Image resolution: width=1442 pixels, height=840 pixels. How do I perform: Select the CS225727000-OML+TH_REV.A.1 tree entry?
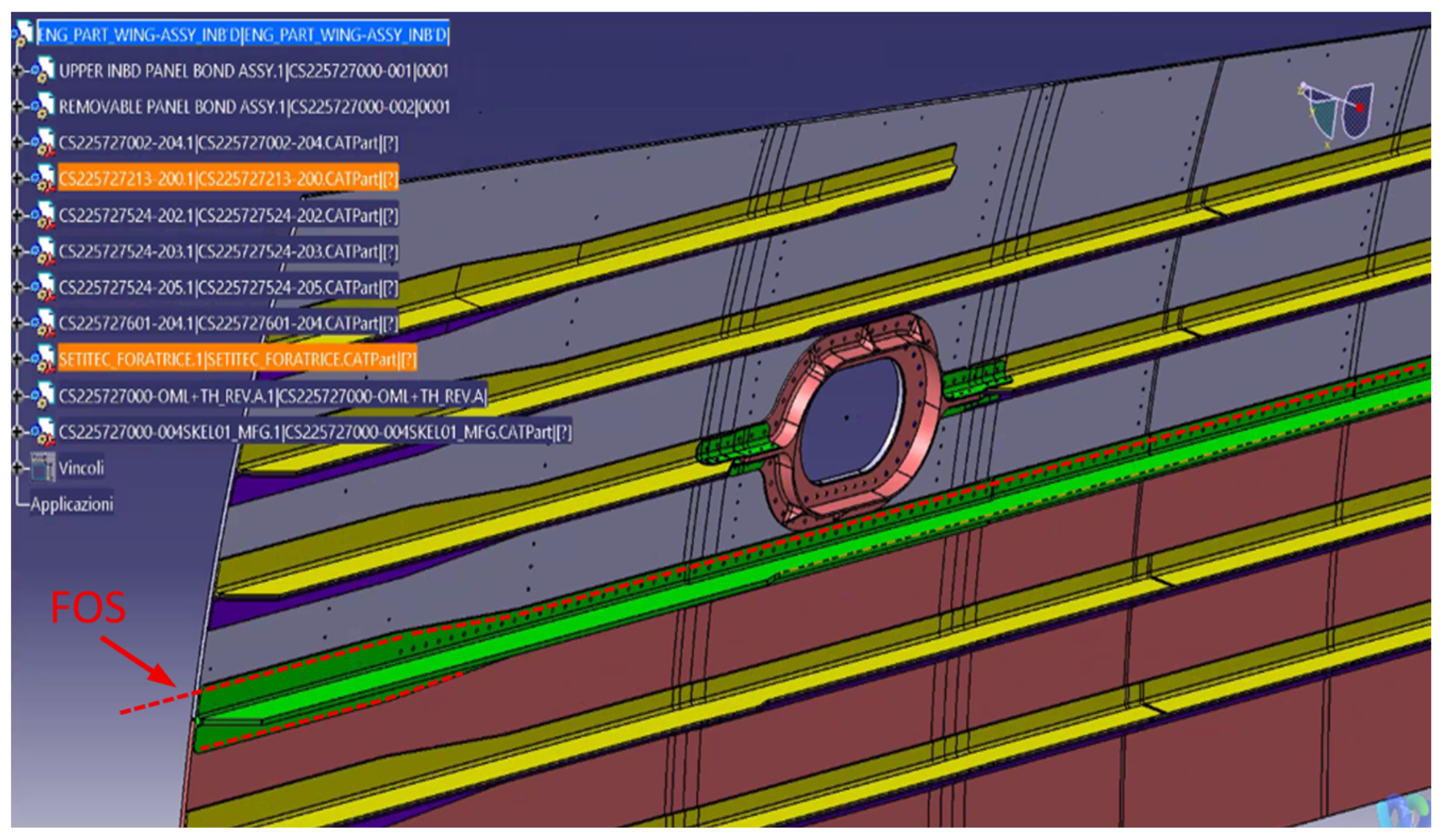(272, 396)
